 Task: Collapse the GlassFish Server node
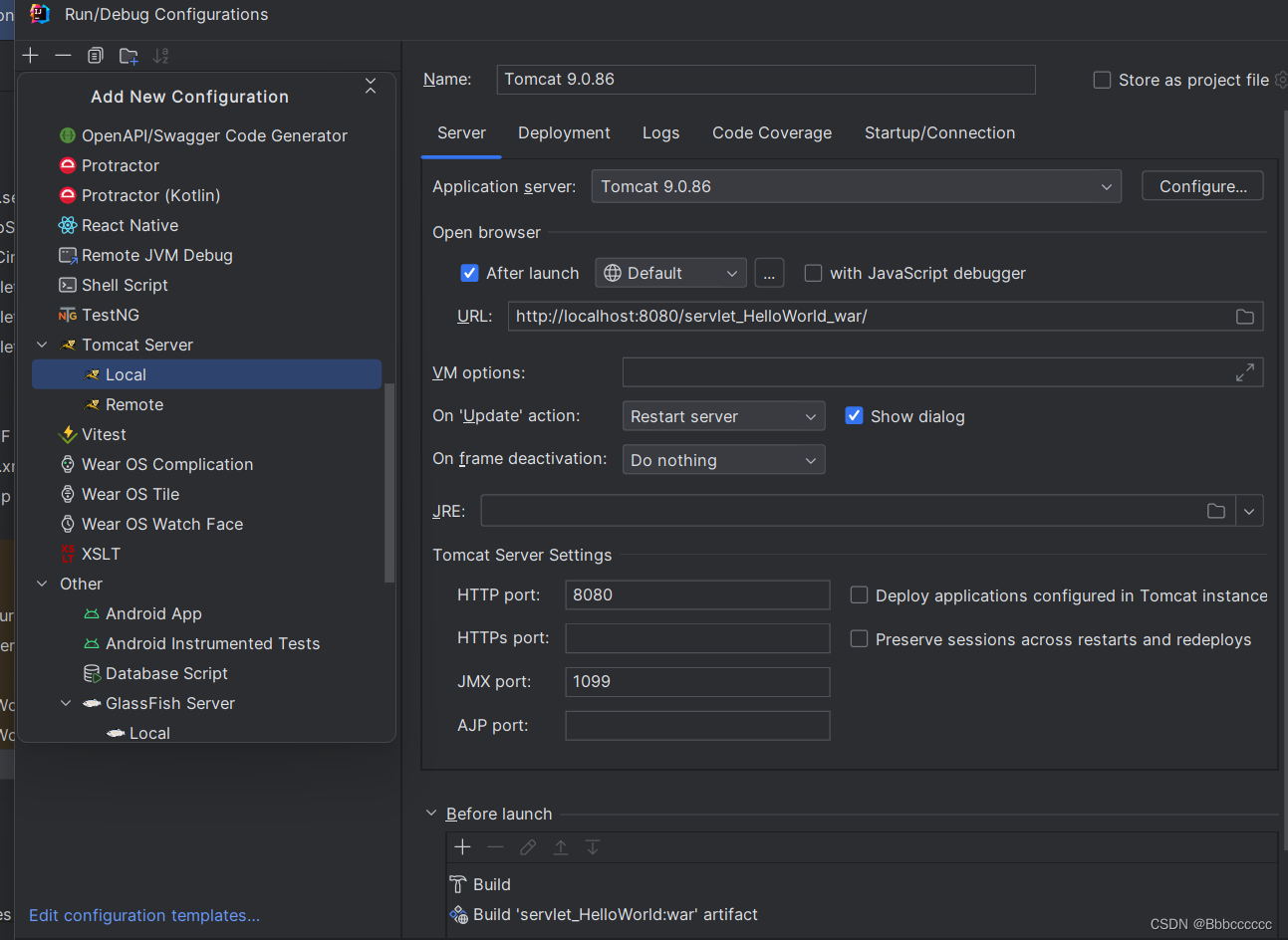66,703
